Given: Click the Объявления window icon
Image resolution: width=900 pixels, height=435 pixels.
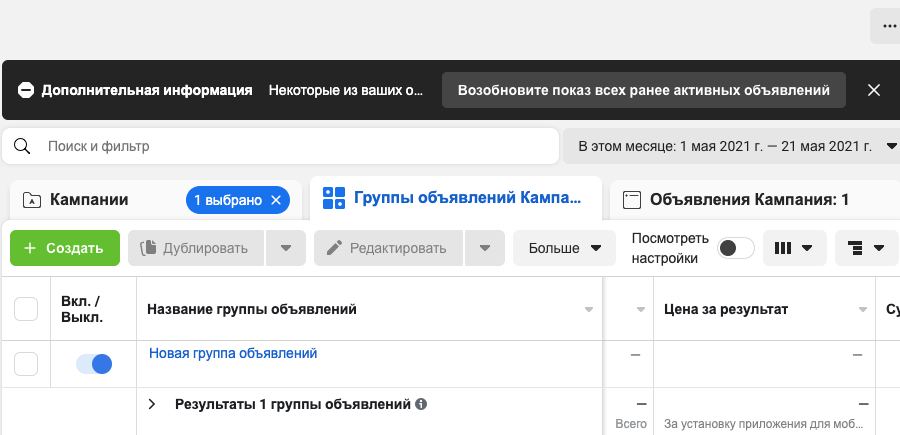Looking at the screenshot, I should pyautogui.click(x=631, y=200).
